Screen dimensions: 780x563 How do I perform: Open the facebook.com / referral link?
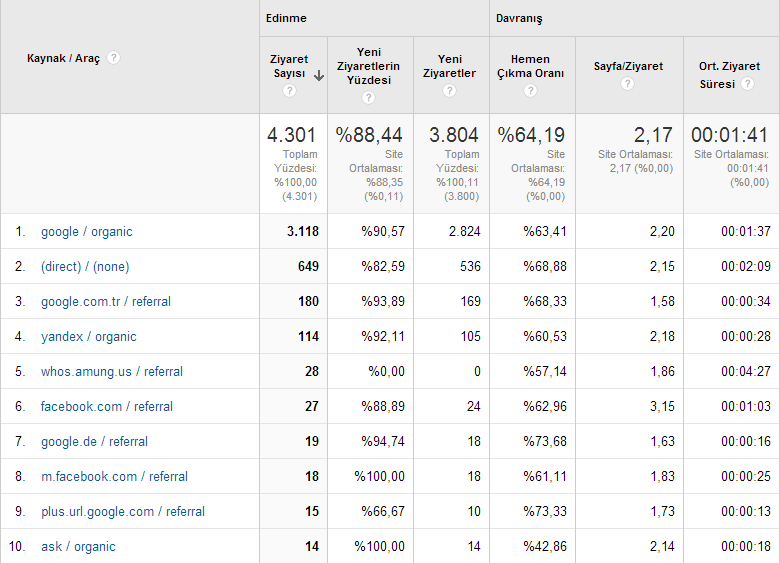(x=107, y=406)
